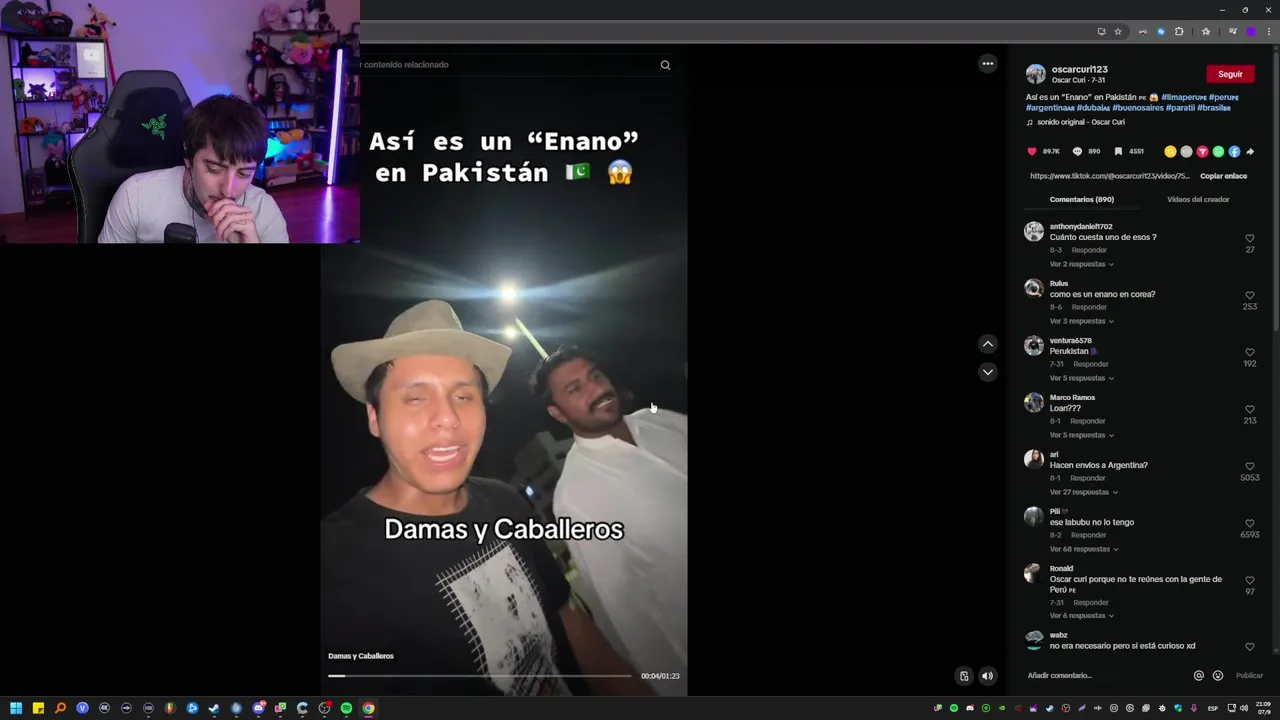The width and height of the screenshot is (1280, 720).
Task: Open Pili's commenter avatar
Action: click(1034, 517)
